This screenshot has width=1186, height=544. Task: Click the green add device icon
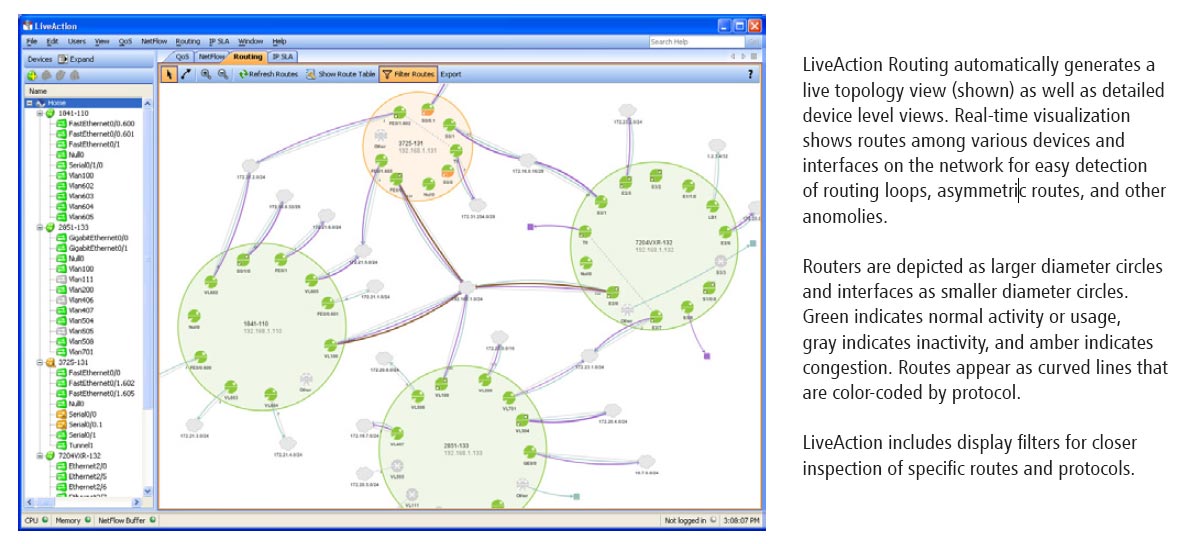[x=32, y=76]
